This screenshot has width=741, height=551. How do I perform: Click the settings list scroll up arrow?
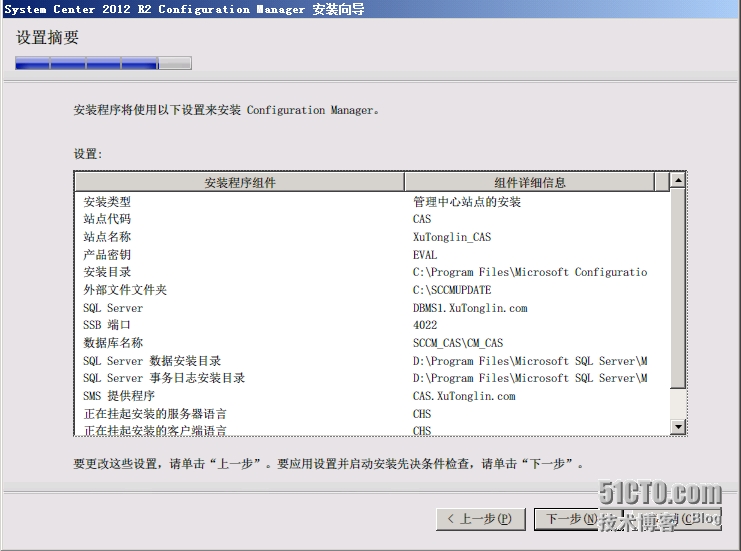tap(678, 180)
